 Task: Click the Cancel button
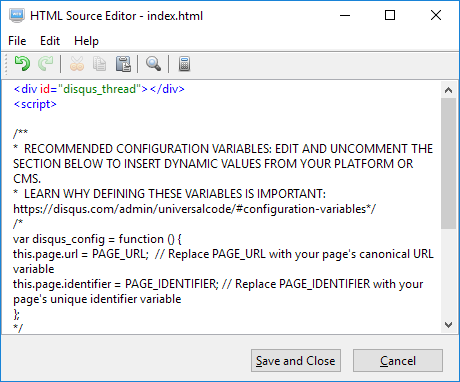click(x=398, y=361)
